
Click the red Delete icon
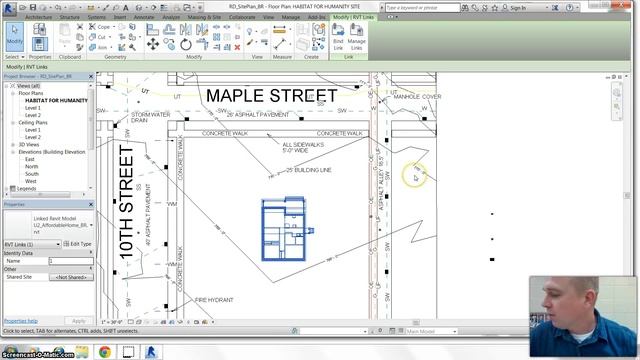(x=237, y=47)
